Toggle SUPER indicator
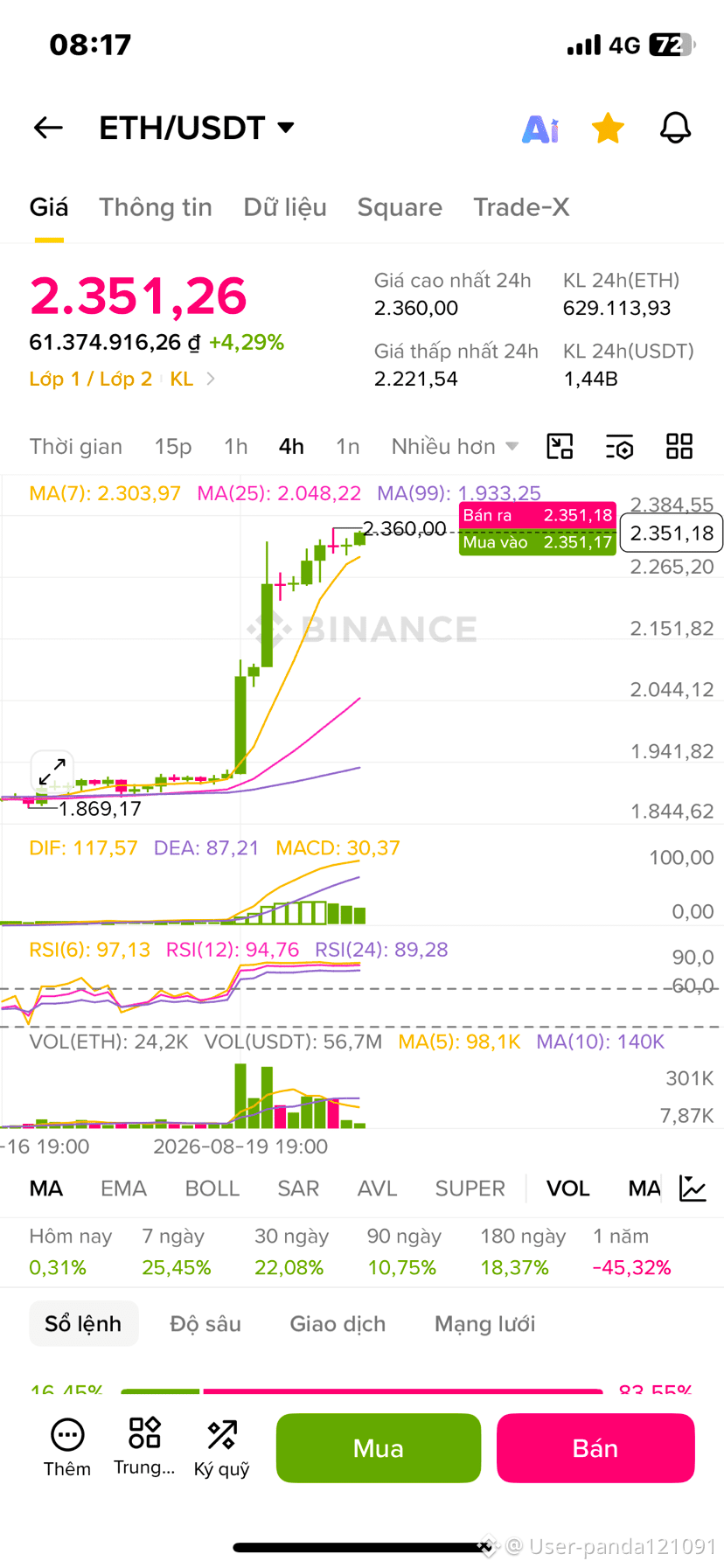Screen dimensions: 724x1568 coord(470,1188)
